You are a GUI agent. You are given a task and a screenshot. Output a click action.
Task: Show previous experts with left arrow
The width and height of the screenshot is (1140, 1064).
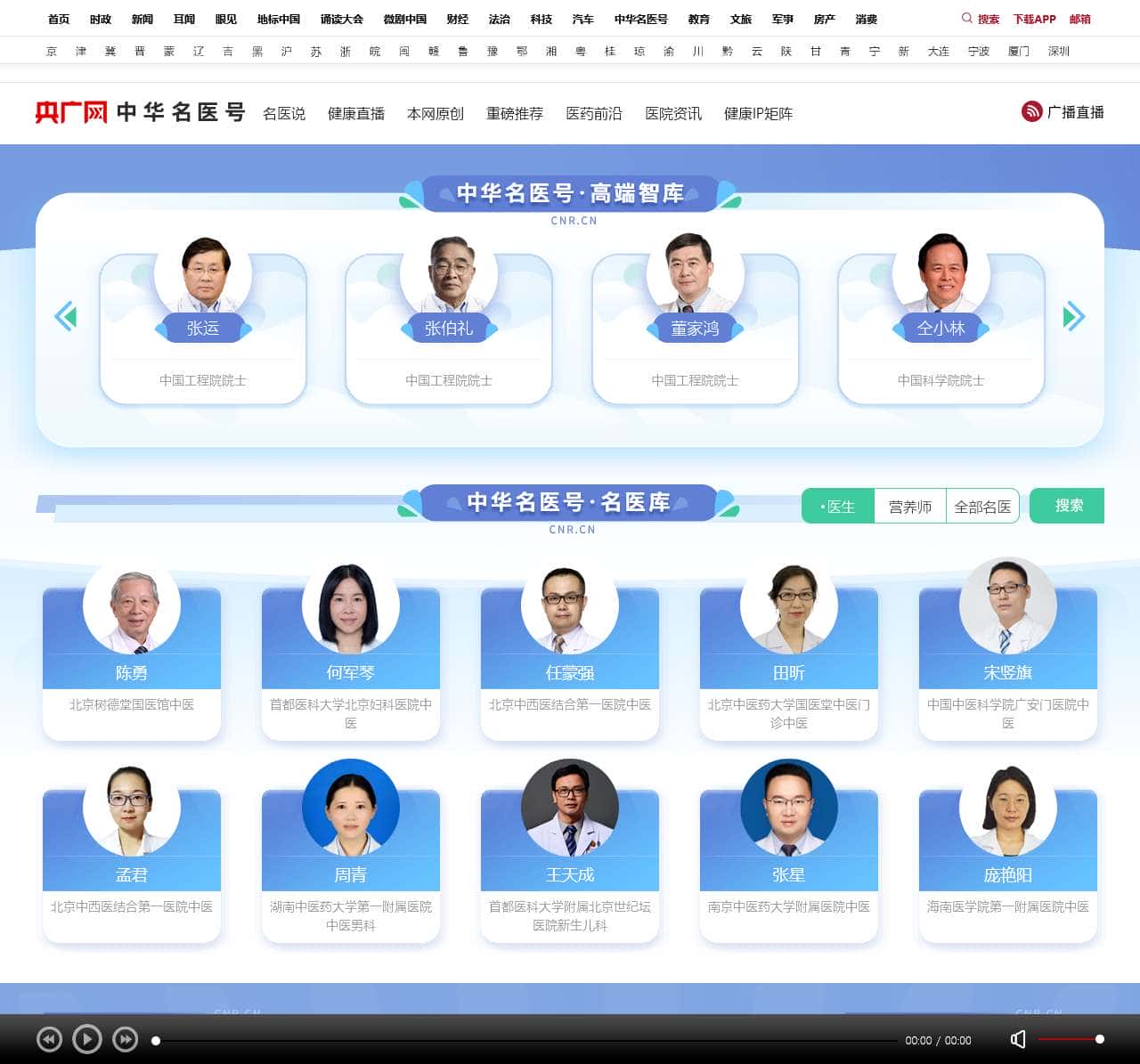point(65,316)
